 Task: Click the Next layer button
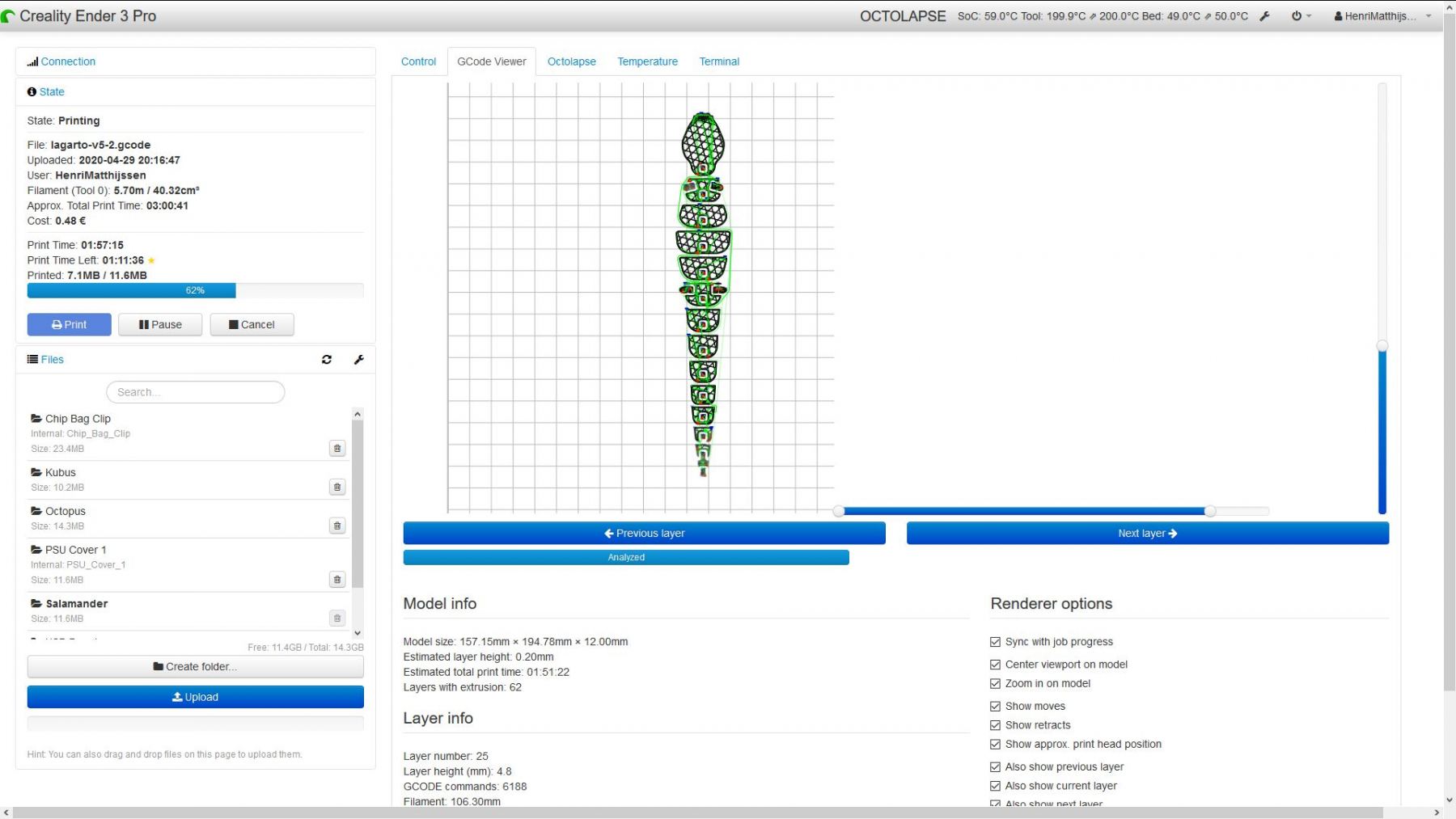tap(1147, 534)
